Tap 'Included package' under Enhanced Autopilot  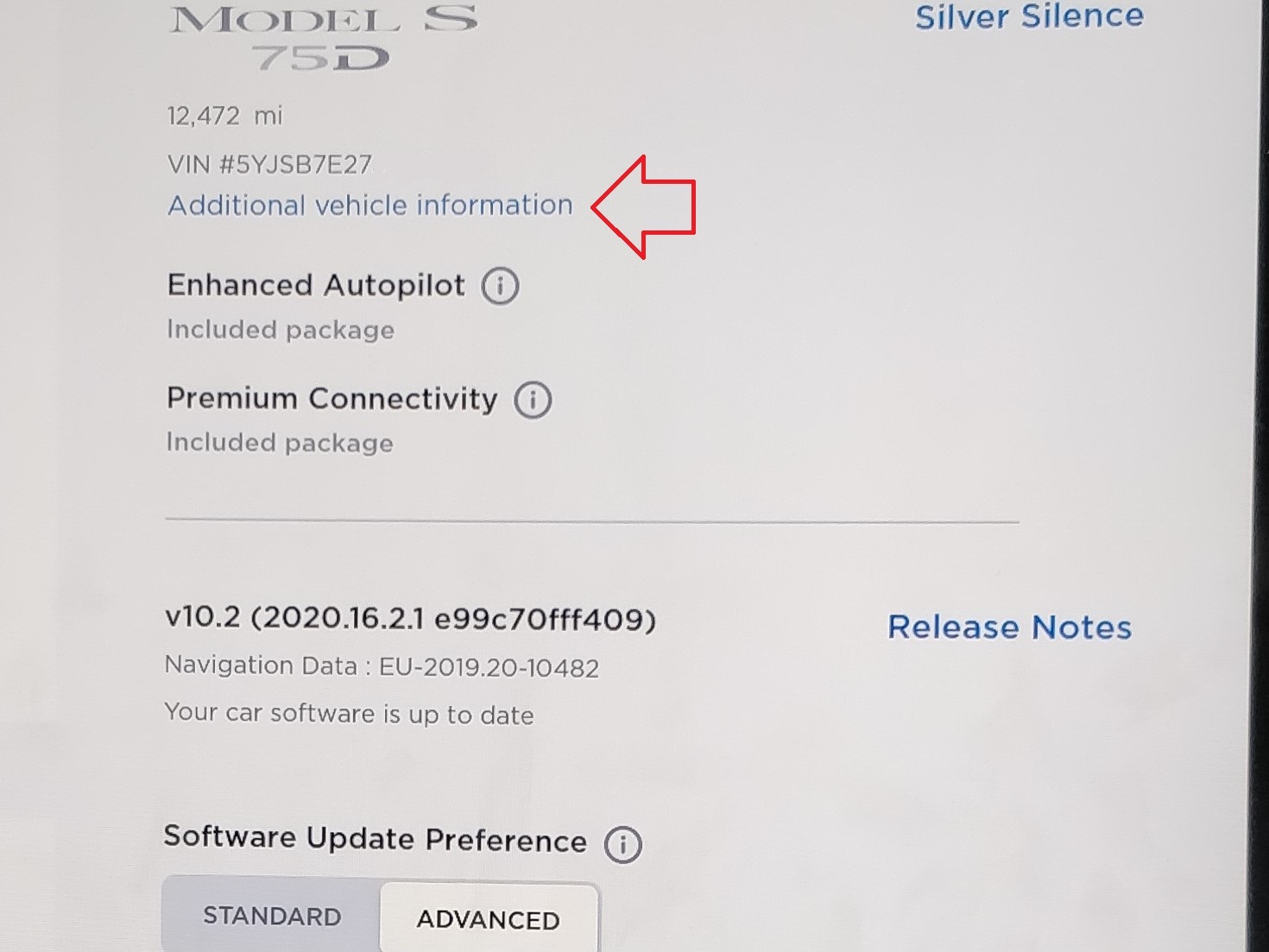click(281, 330)
